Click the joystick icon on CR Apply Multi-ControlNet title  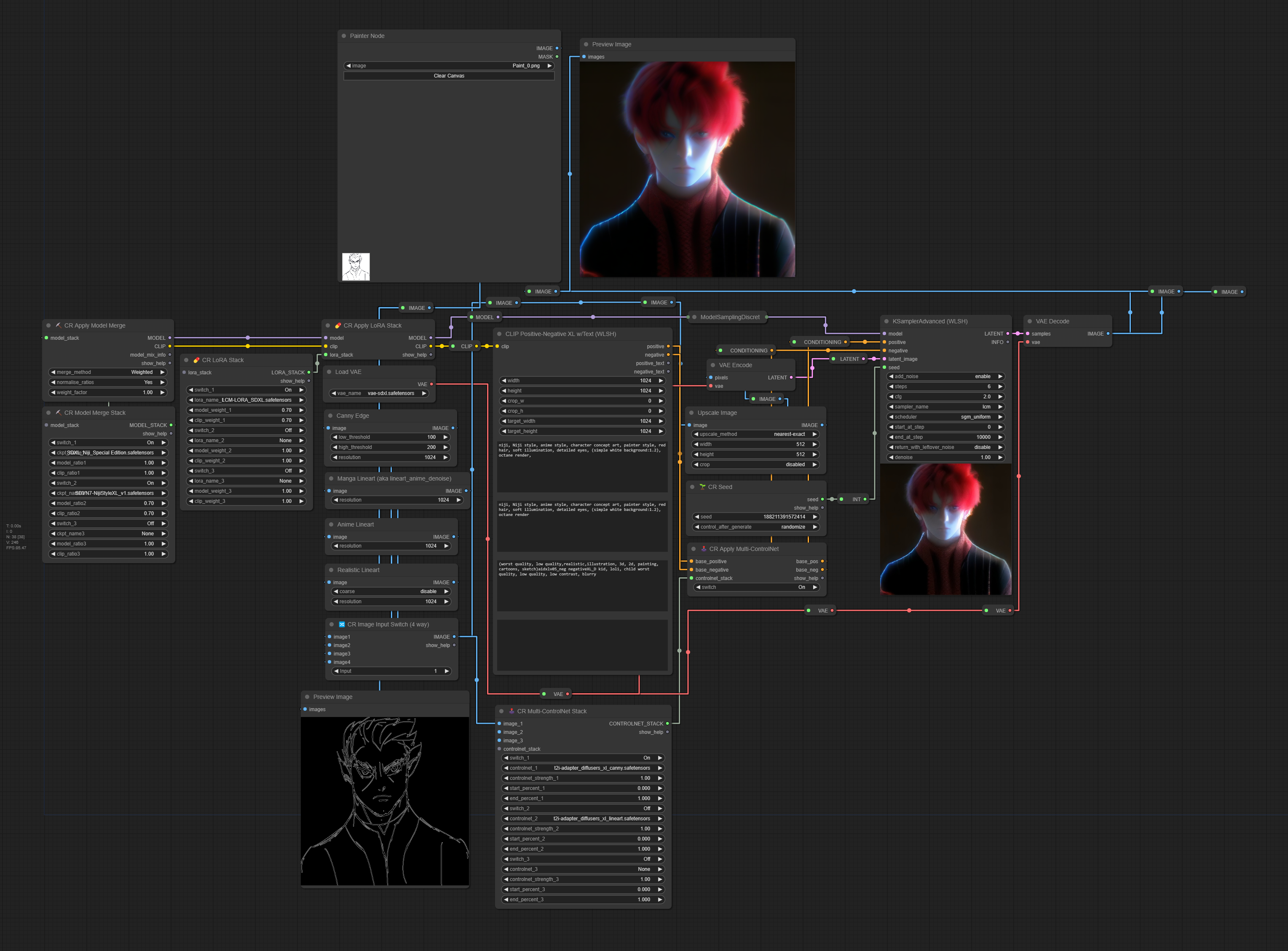click(704, 549)
